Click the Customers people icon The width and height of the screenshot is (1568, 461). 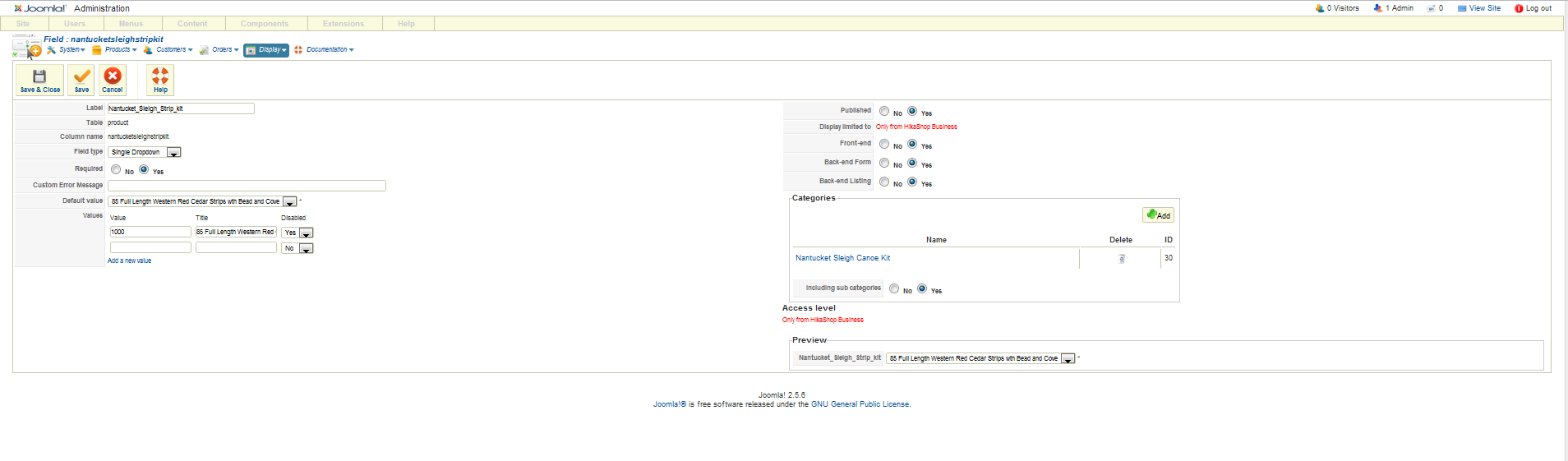tap(148, 50)
